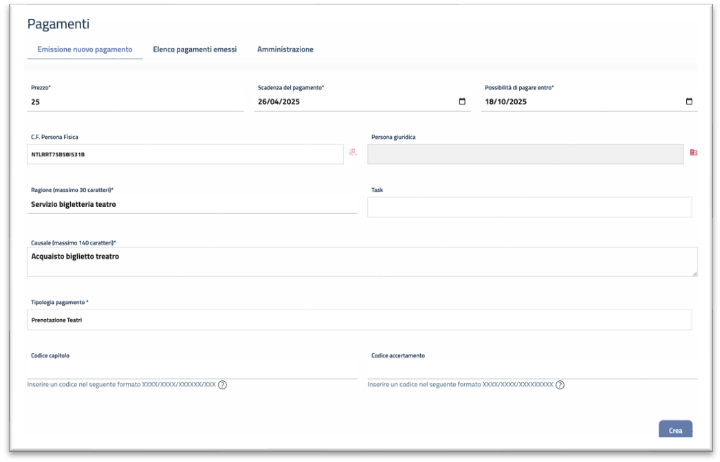Click the C.F. Persona Fisica field
The image size is (720, 462).
pos(185,154)
